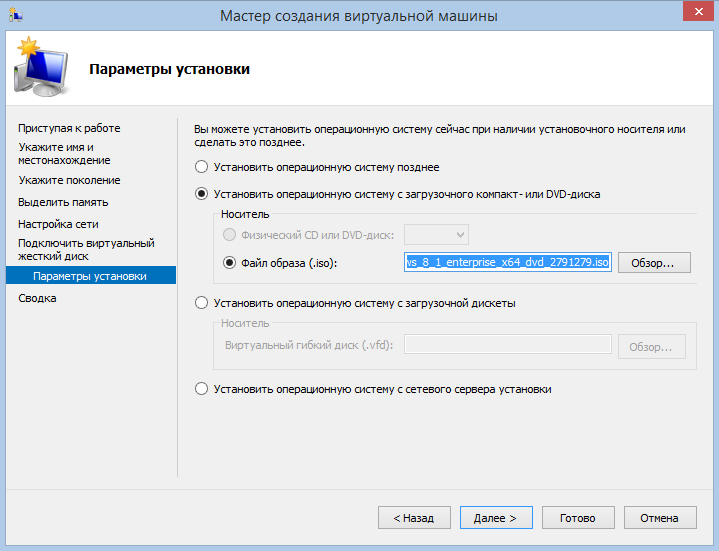
Task: Cancel the wizard with 'Отмена' button
Action: (x=660, y=518)
